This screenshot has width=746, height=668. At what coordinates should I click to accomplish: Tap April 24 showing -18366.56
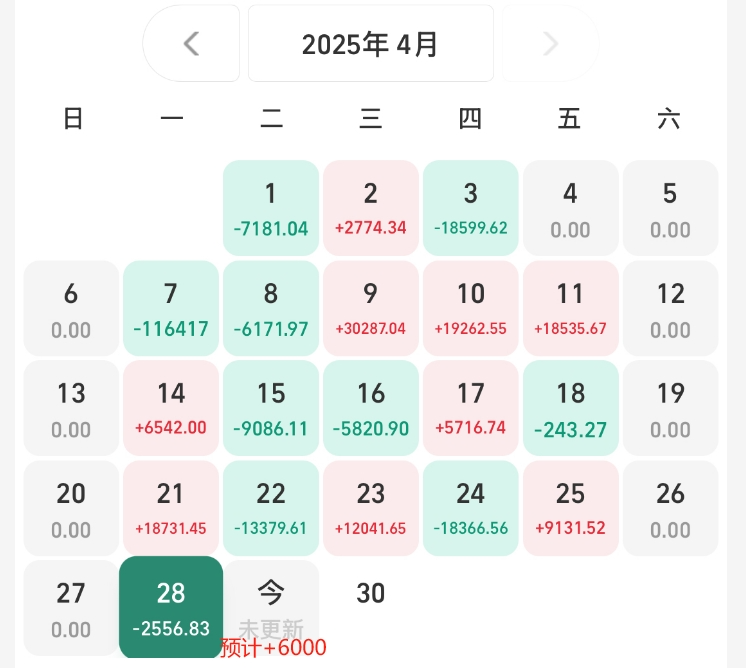[471, 508]
